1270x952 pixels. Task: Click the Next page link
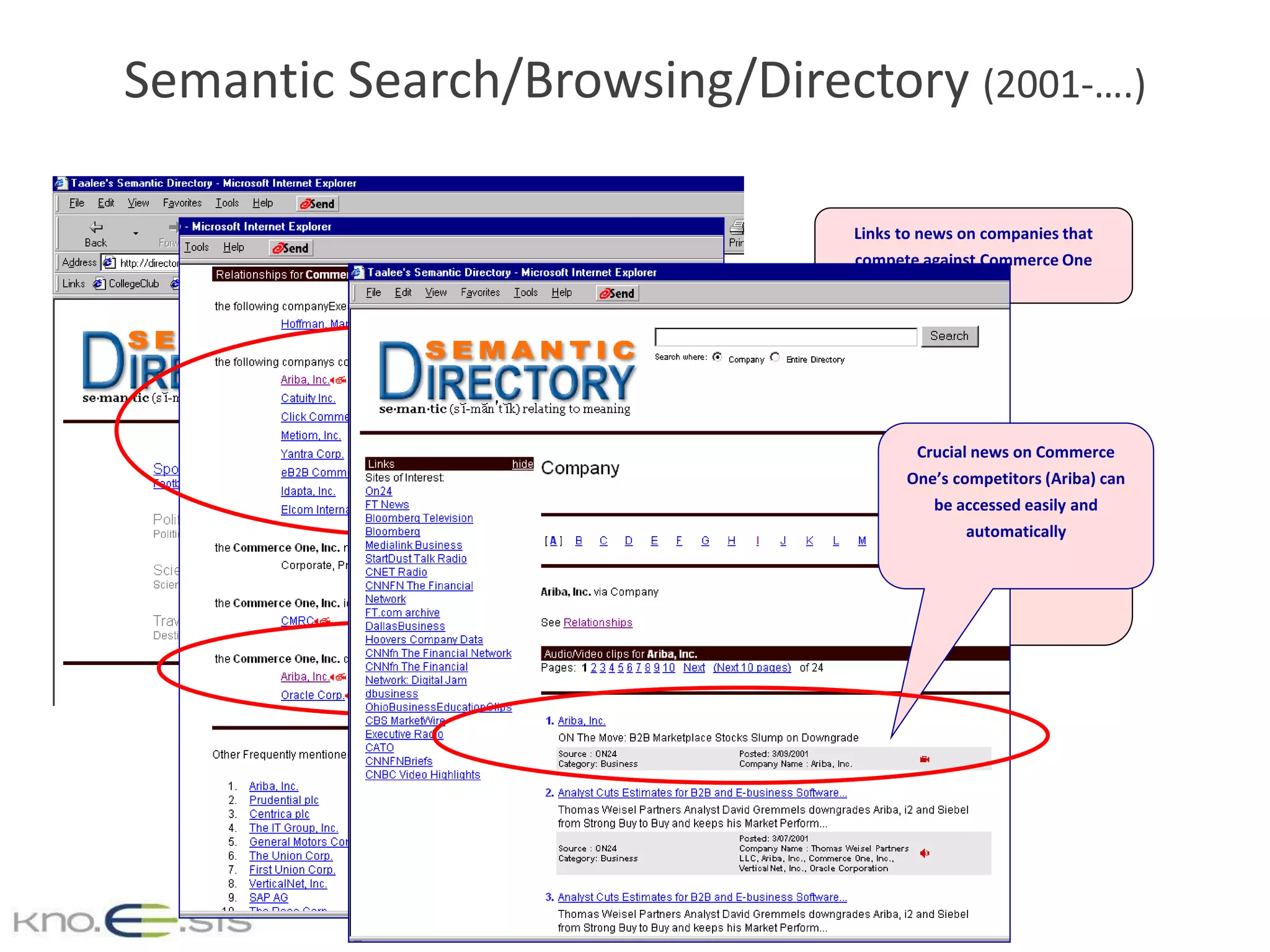[x=694, y=668]
